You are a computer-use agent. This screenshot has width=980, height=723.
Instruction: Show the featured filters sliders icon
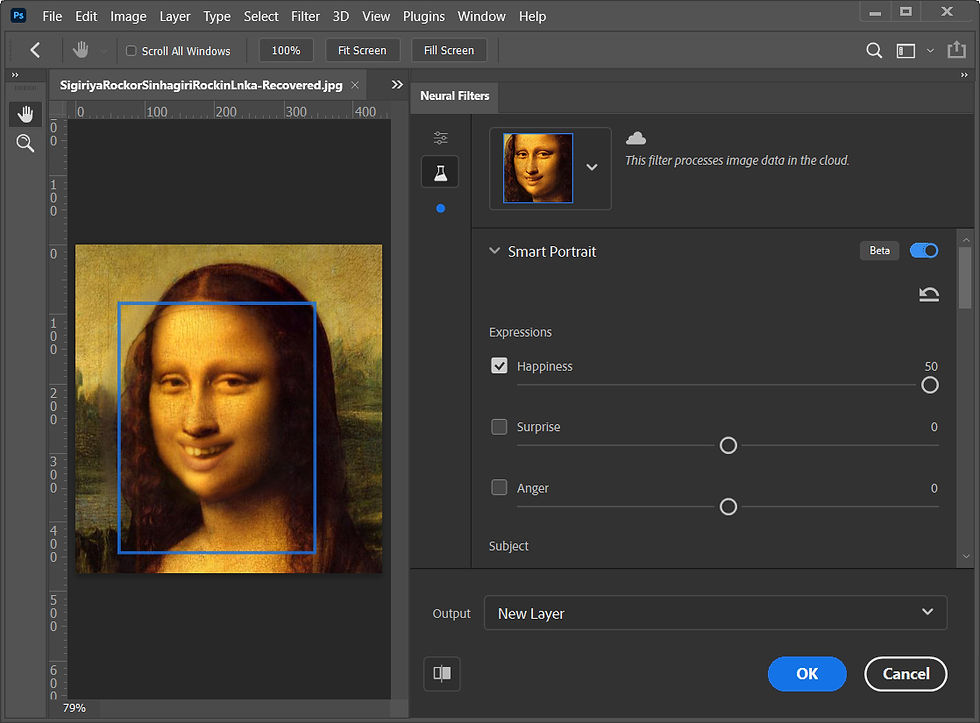441,137
